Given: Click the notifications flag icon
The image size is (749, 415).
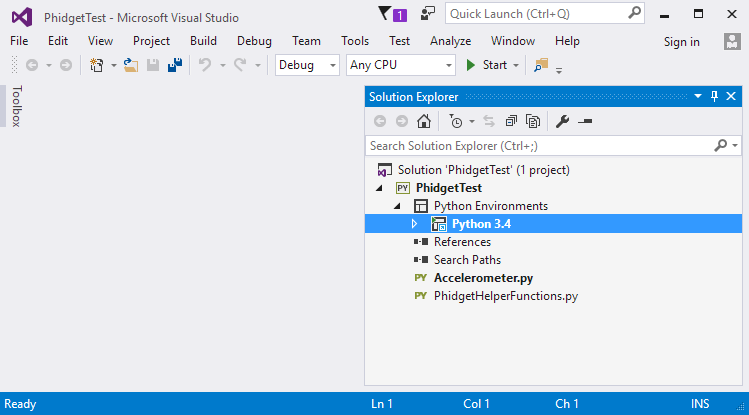Looking at the screenshot, I should click(x=392, y=14).
